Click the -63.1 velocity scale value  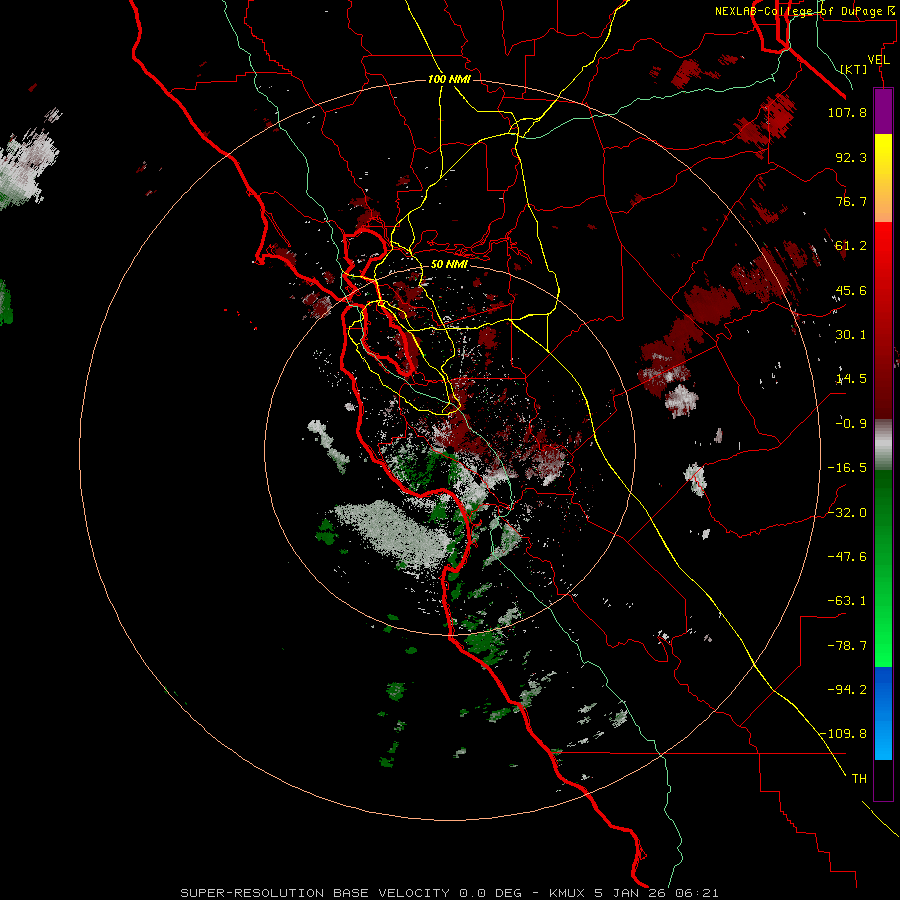pos(847,601)
